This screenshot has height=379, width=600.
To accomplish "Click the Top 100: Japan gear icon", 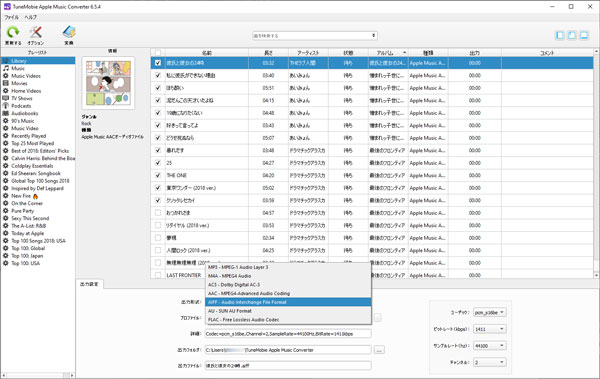I will (x=5, y=256).
